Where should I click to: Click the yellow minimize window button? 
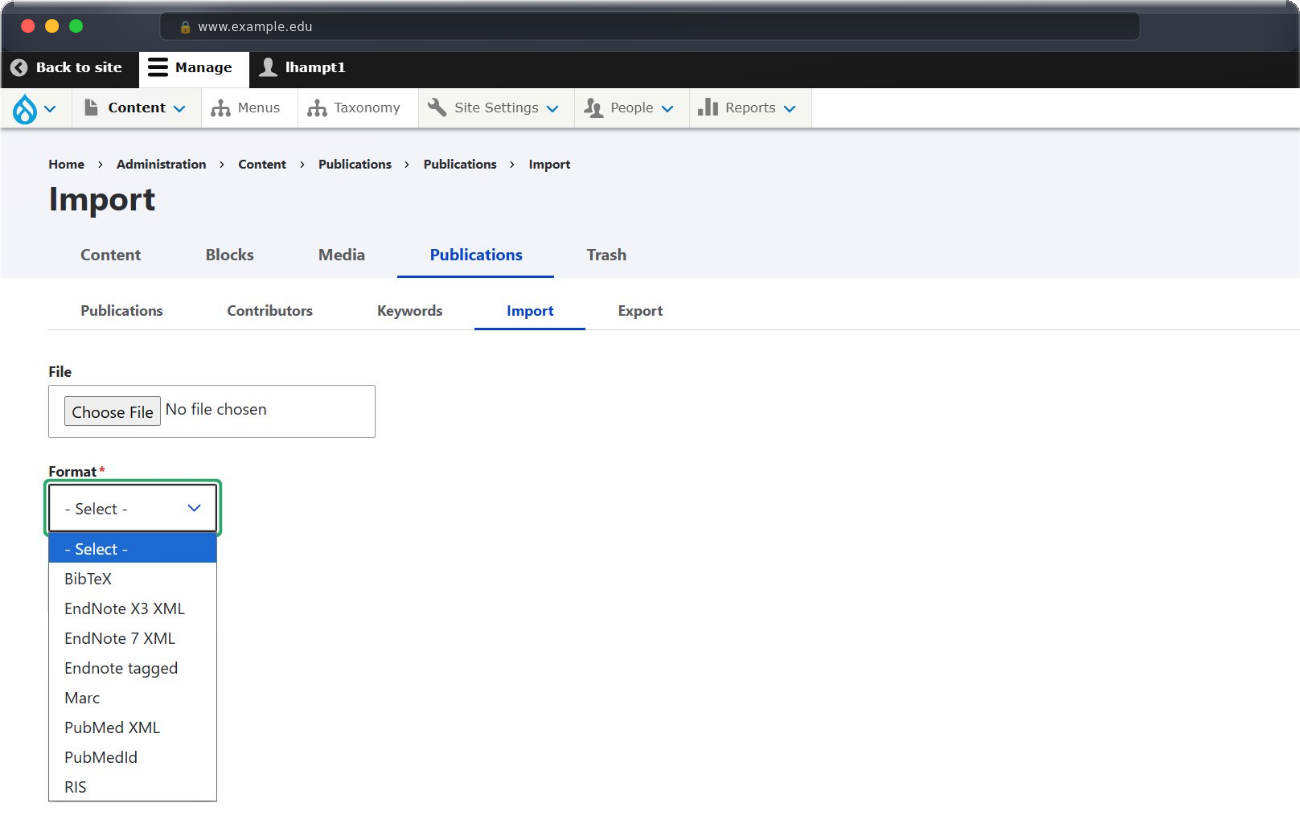point(52,26)
